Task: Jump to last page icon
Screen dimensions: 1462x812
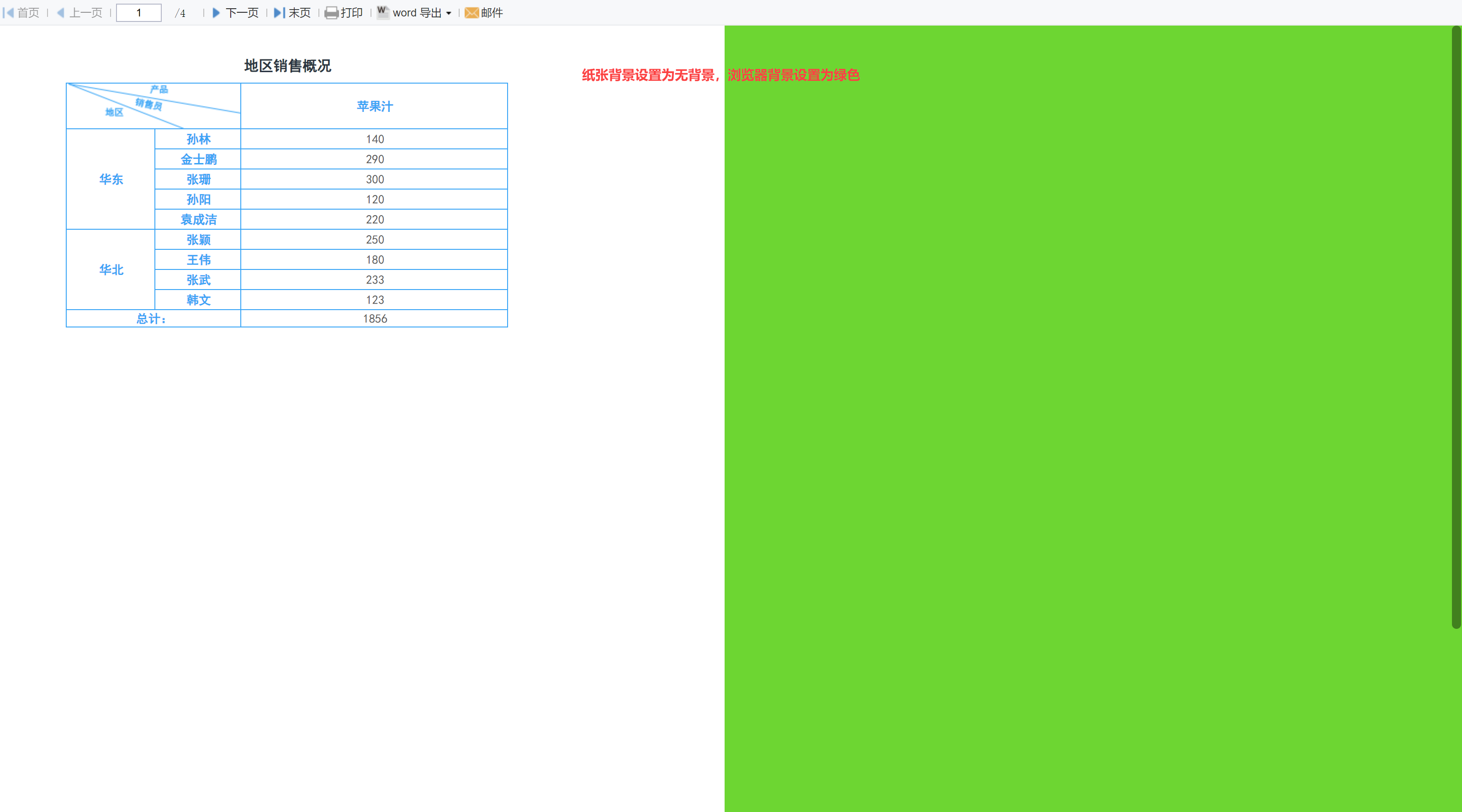Action: 279,12
